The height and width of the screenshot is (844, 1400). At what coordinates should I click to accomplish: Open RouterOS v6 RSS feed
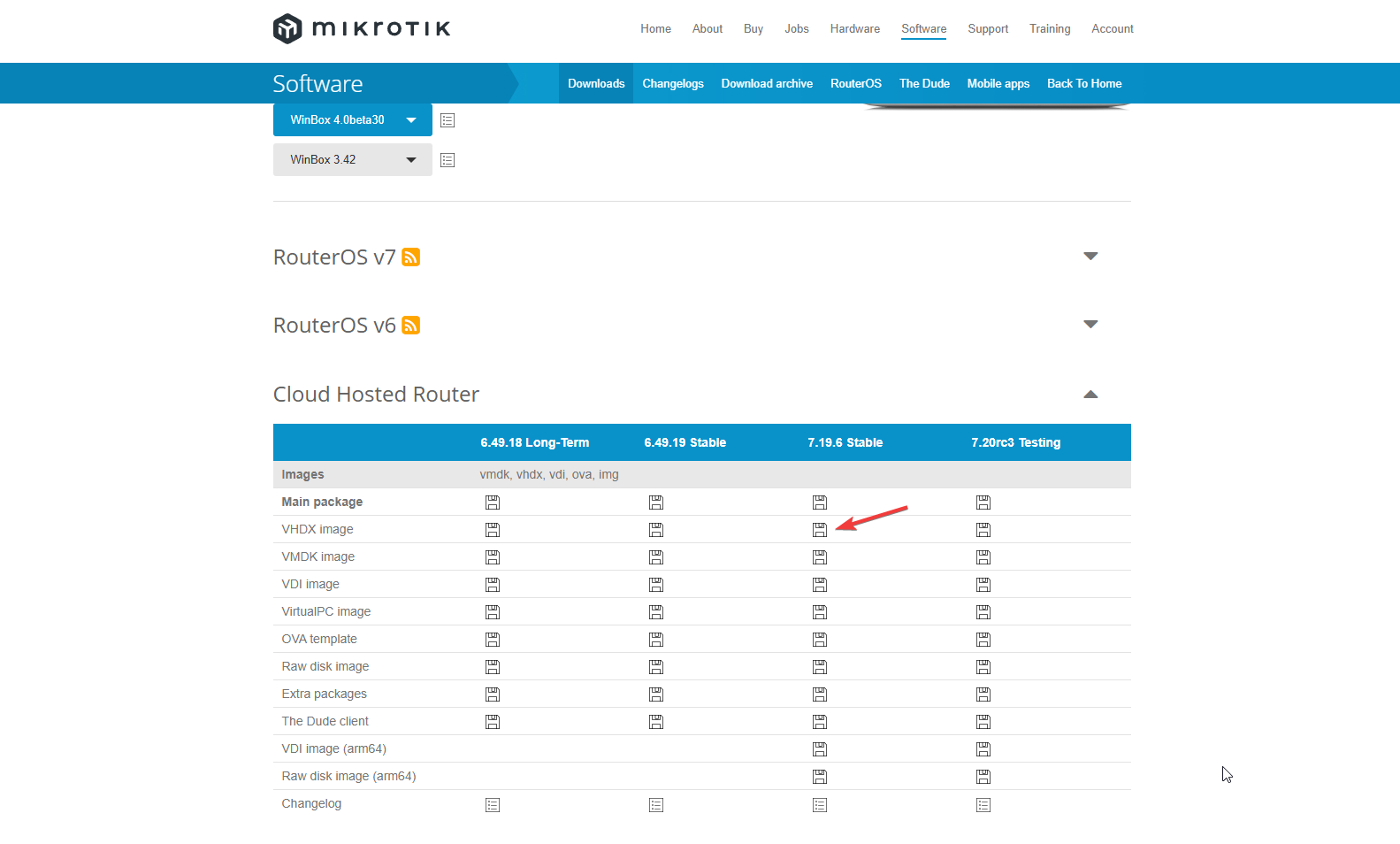pyautogui.click(x=410, y=326)
